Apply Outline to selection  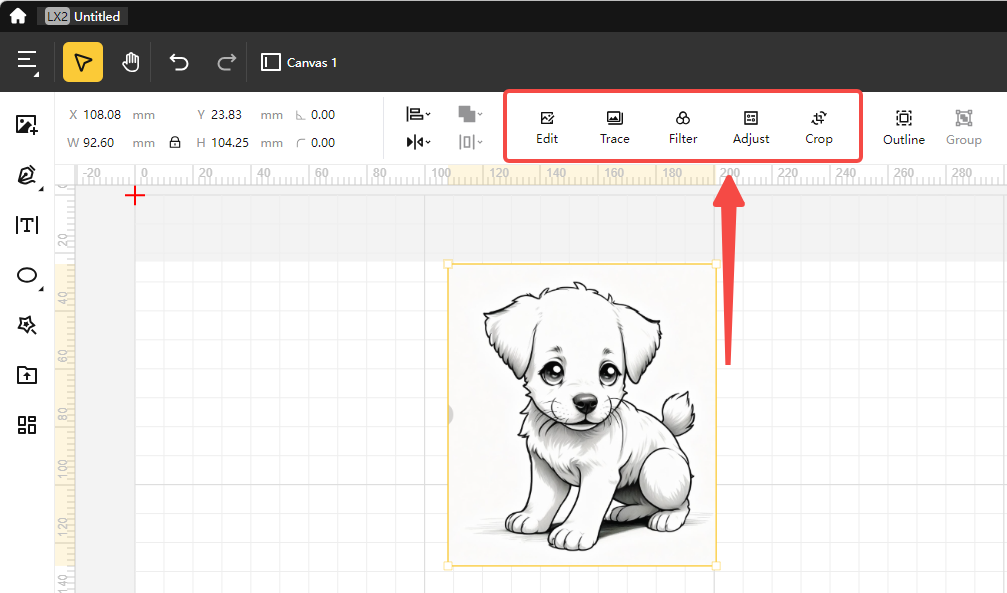tap(904, 127)
